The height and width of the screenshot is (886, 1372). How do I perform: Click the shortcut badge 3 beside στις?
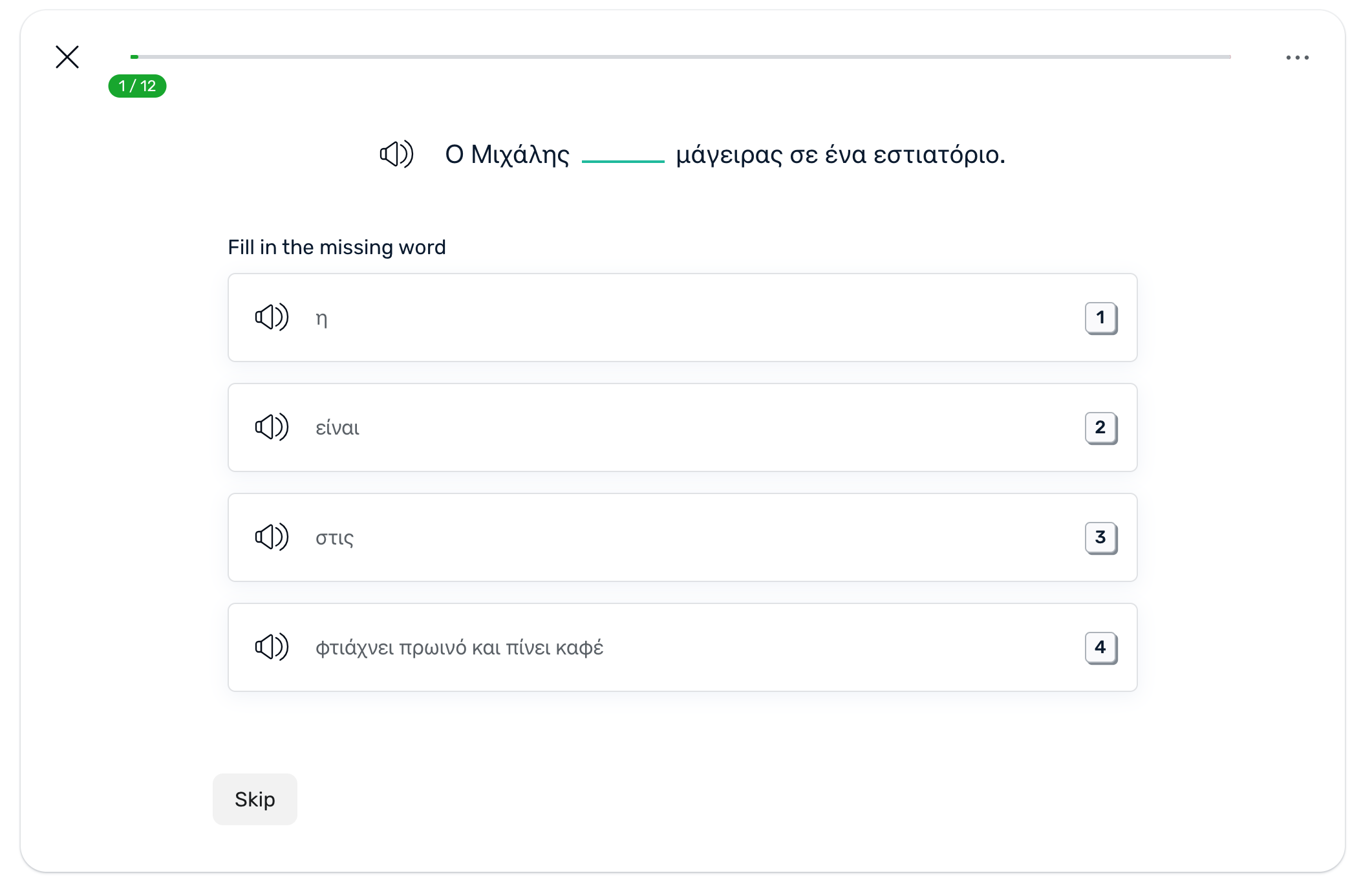pos(1100,537)
